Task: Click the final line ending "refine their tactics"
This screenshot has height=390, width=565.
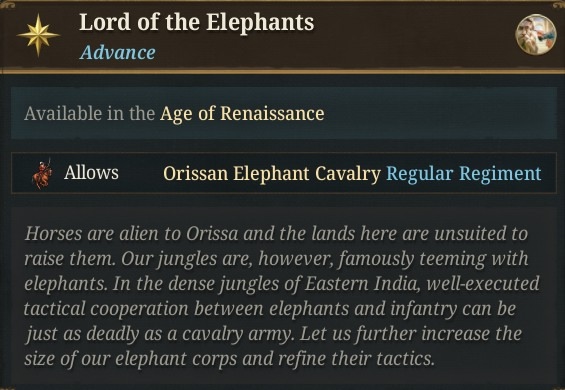Action: tap(229, 359)
